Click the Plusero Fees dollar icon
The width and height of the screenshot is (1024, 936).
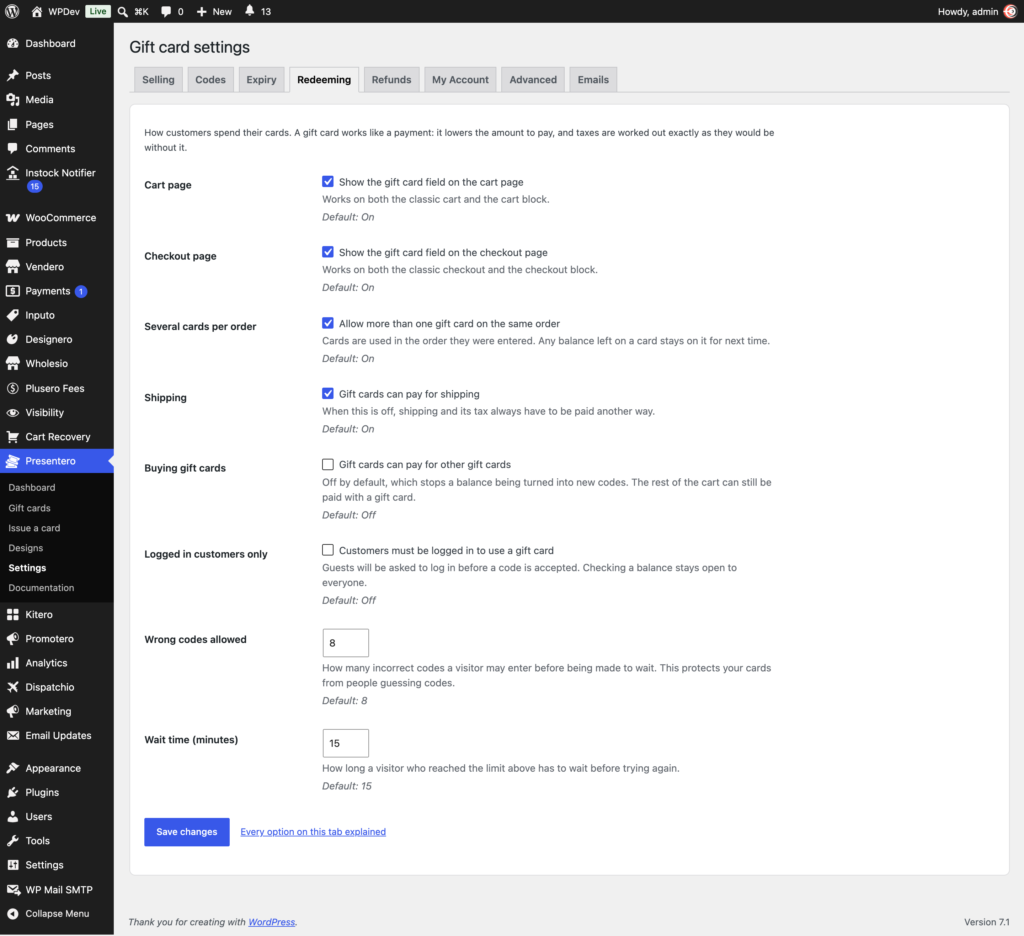click(12, 388)
